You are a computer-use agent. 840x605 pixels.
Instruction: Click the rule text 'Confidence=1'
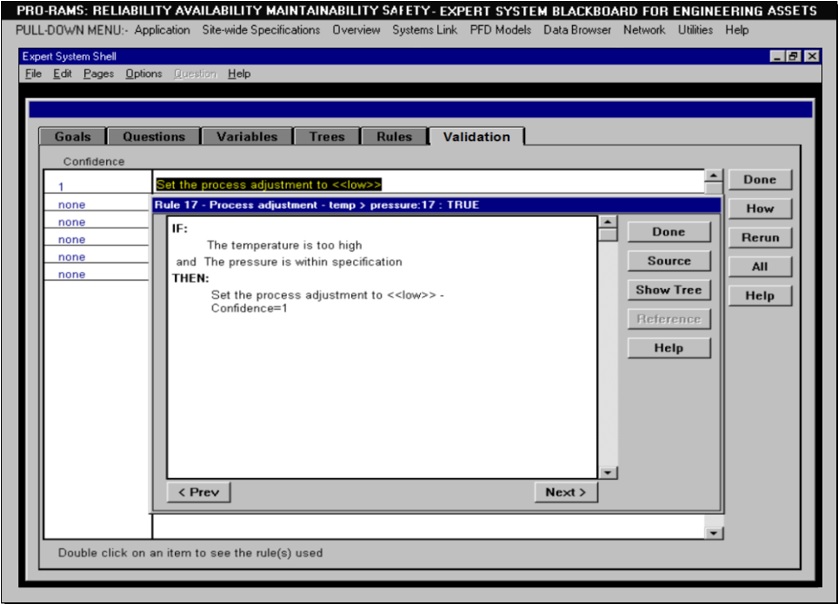(x=249, y=308)
